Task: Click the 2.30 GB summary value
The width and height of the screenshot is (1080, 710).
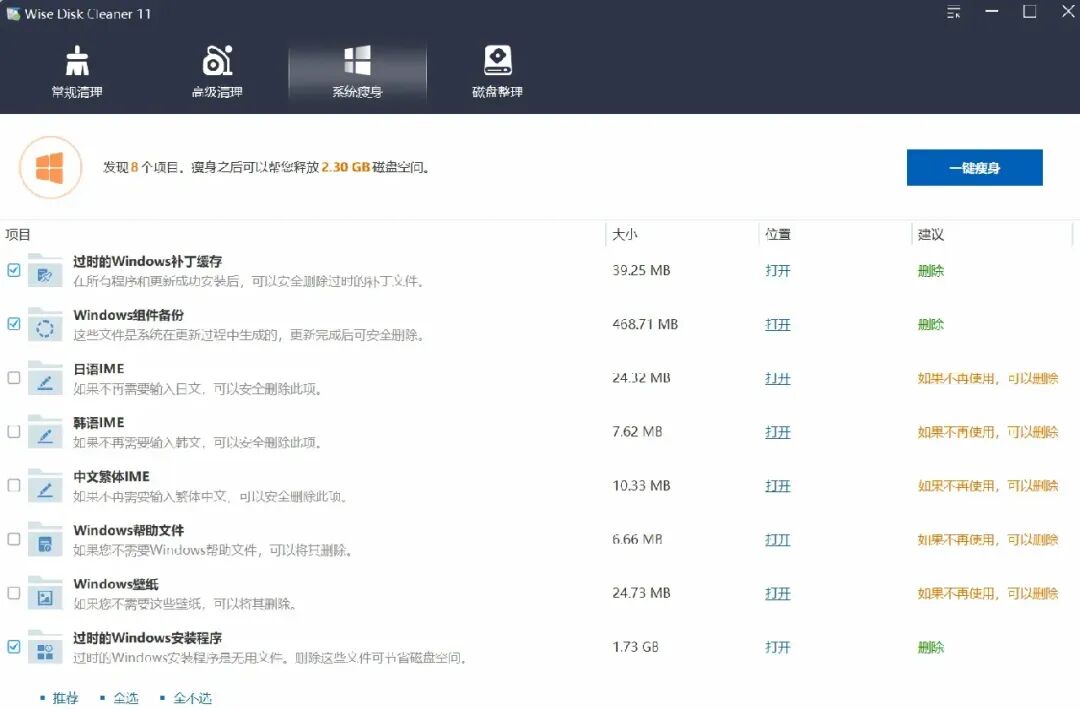Action: [x=346, y=167]
